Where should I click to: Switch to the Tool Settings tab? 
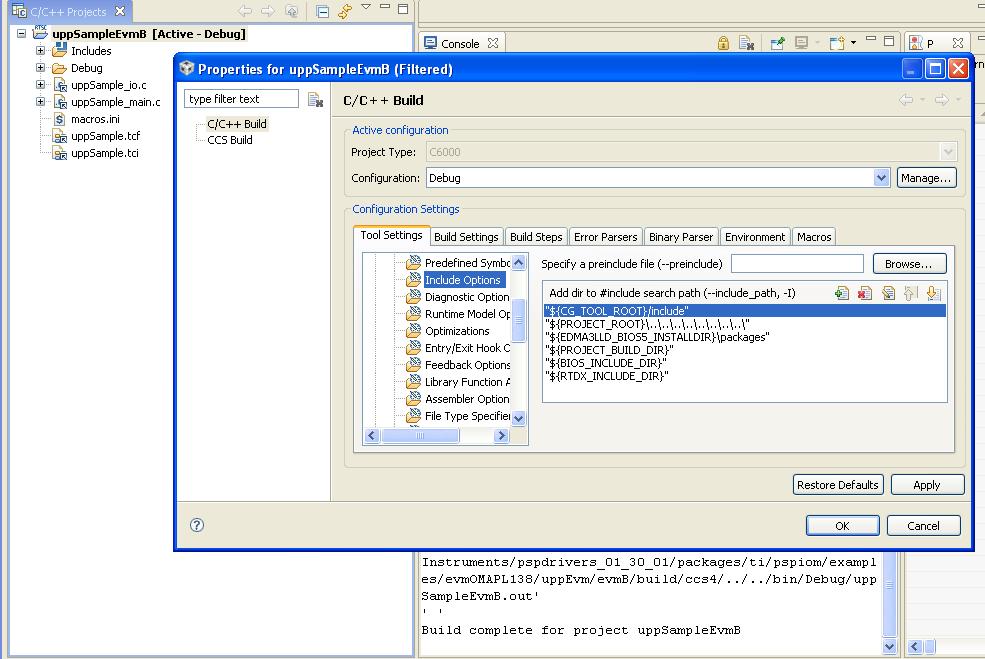click(391, 235)
